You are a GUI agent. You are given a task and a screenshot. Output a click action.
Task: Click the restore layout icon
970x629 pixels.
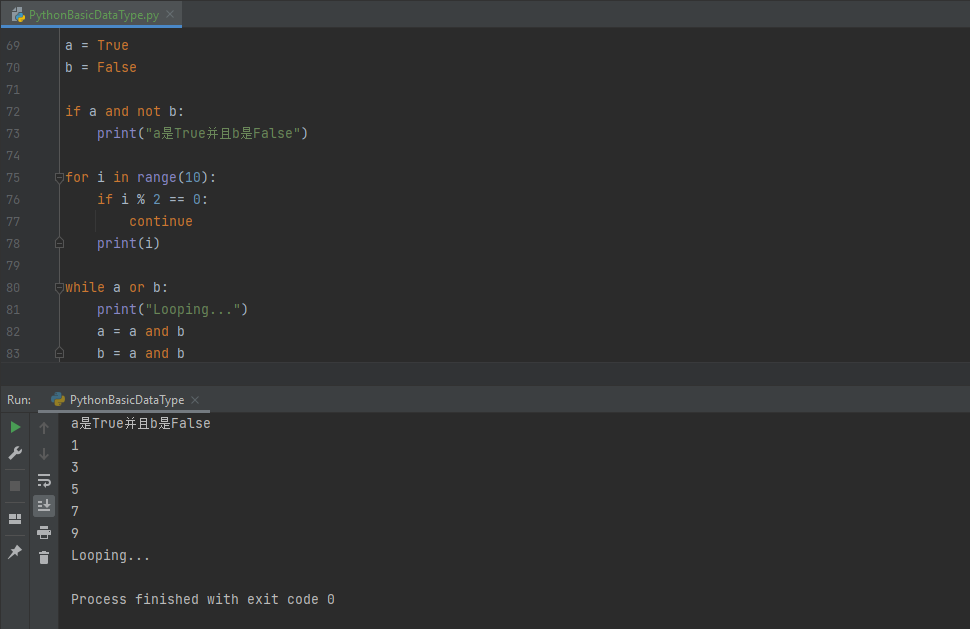15,519
